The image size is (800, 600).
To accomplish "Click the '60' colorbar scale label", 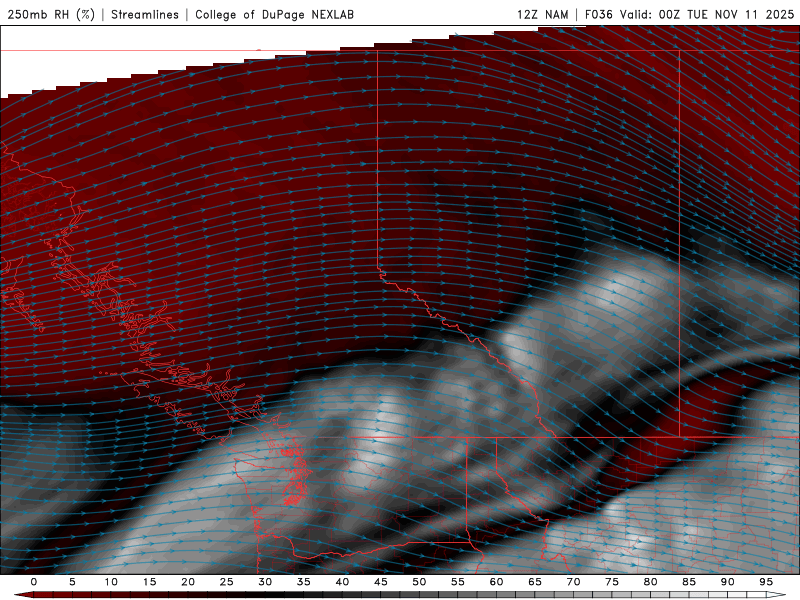I will [496, 582].
